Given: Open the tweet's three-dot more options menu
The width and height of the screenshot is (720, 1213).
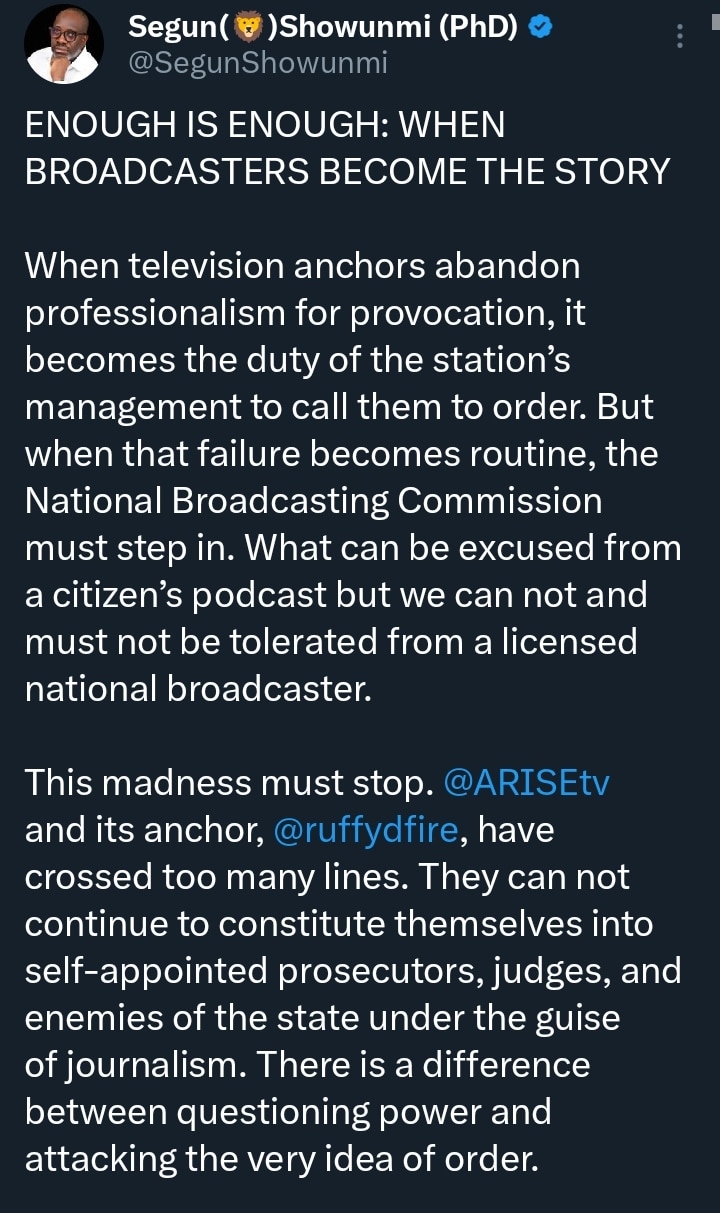Looking at the screenshot, I should pos(680,37).
